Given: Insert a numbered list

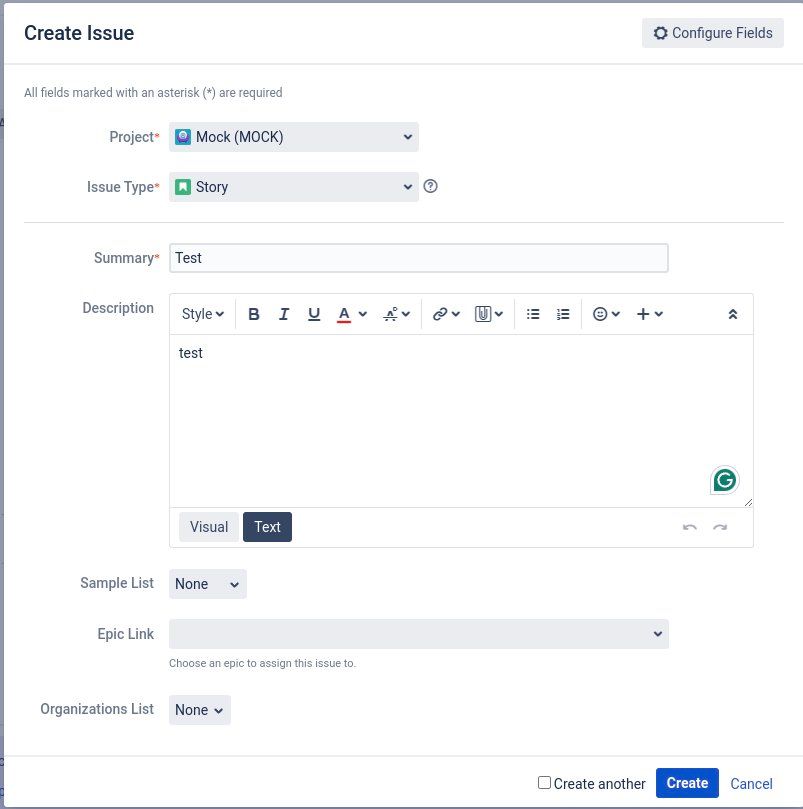Looking at the screenshot, I should point(563,314).
